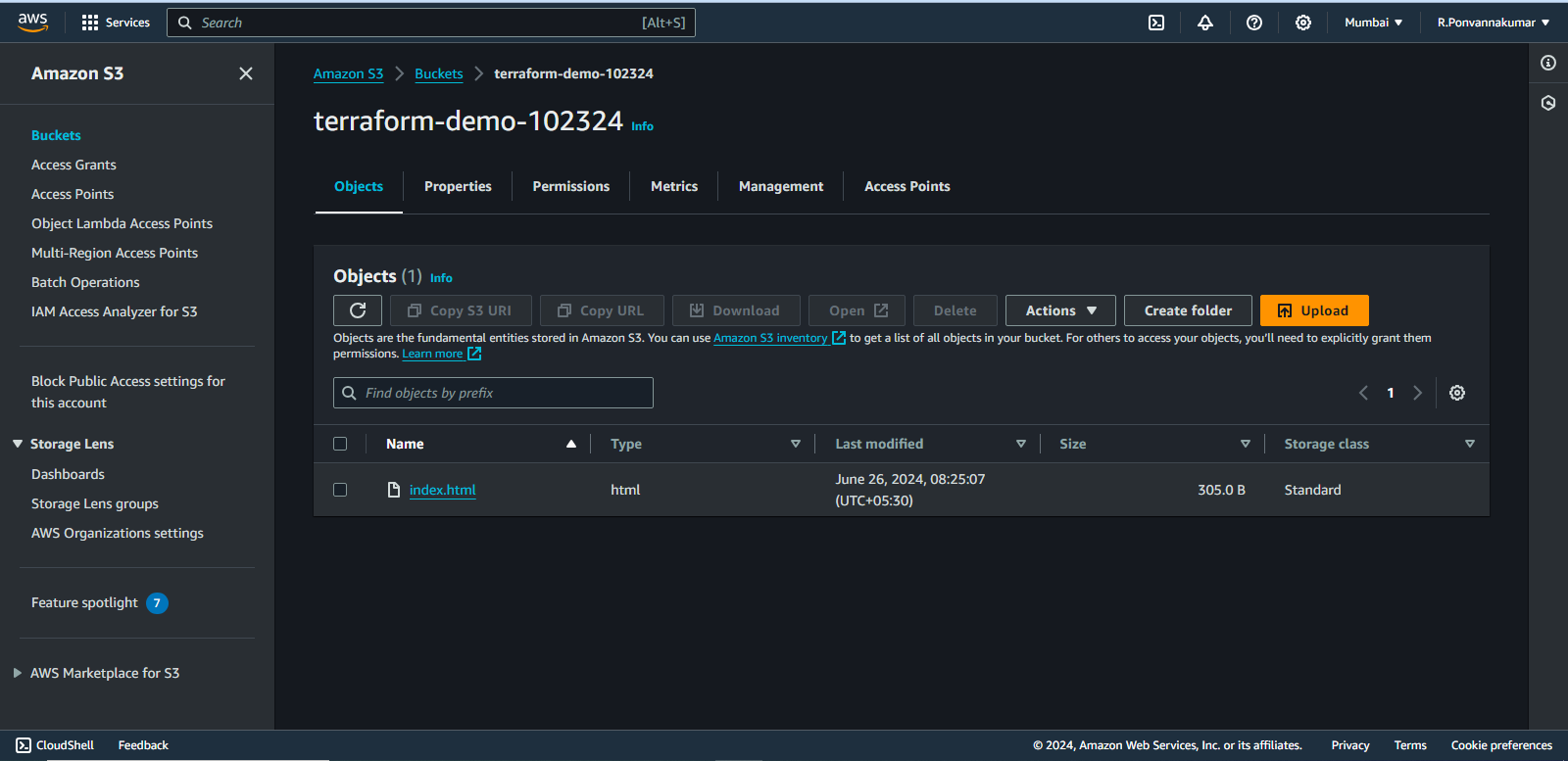This screenshot has width=1568, height=761.
Task: Open the Mumbai region selector
Action: coord(1373,23)
